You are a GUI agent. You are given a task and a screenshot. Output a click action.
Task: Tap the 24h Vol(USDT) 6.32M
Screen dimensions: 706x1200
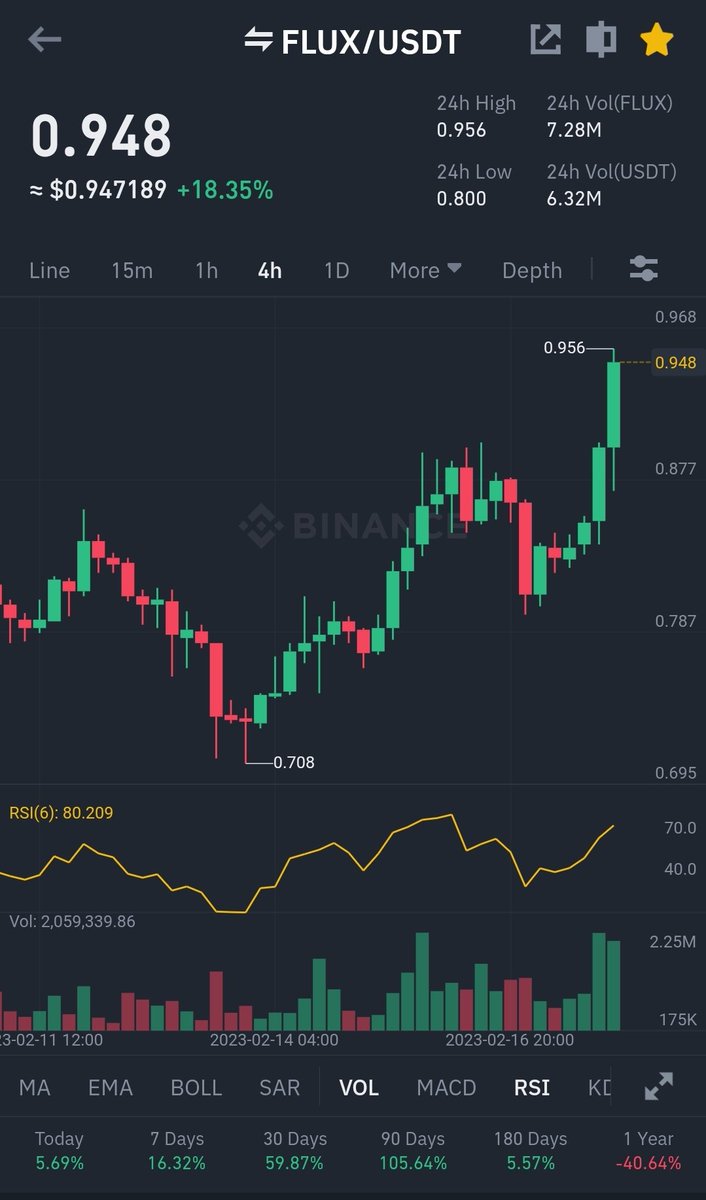(574, 198)
